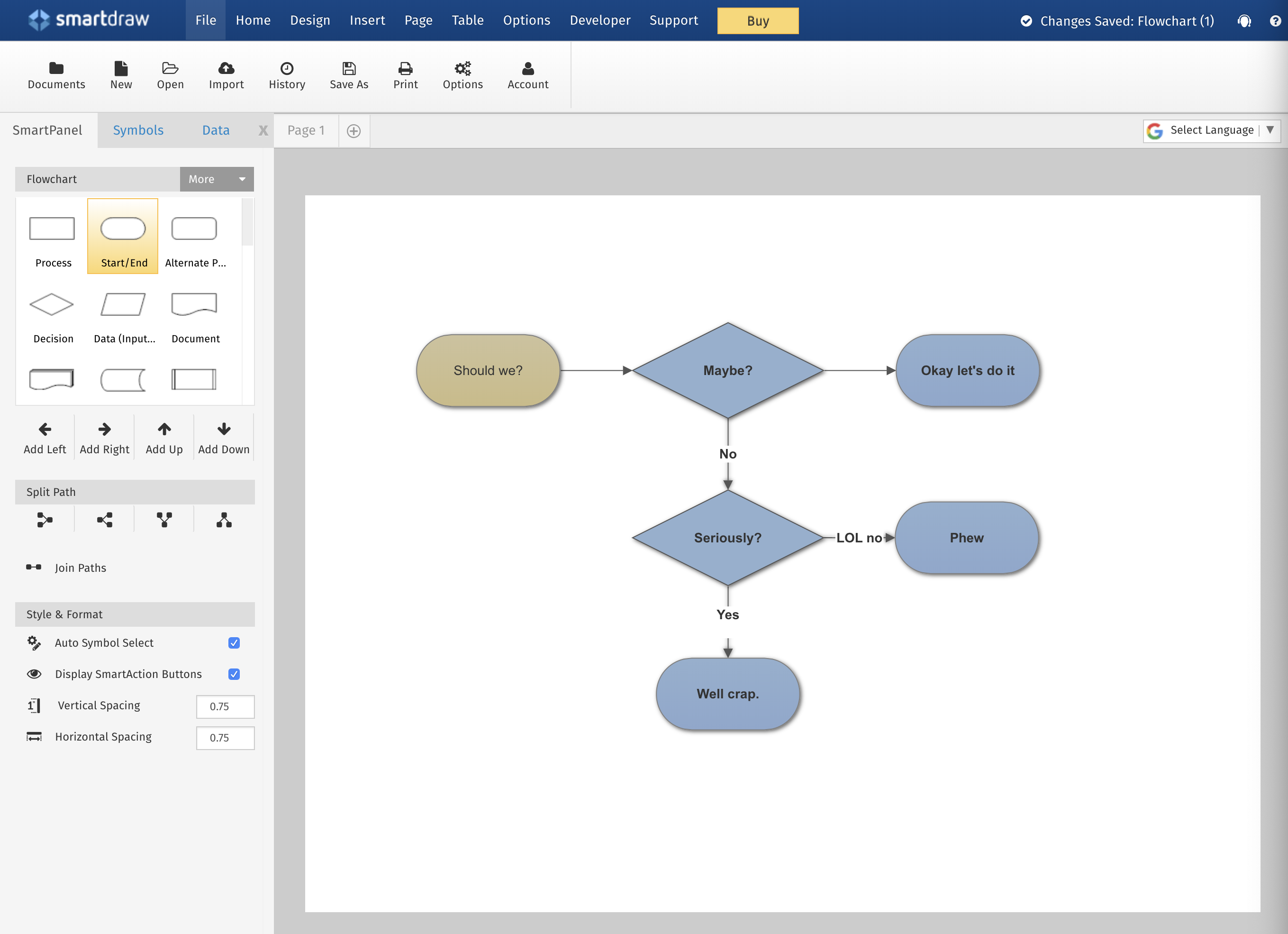Click the Symbols tab in SmartPanel

click(138, 130)
